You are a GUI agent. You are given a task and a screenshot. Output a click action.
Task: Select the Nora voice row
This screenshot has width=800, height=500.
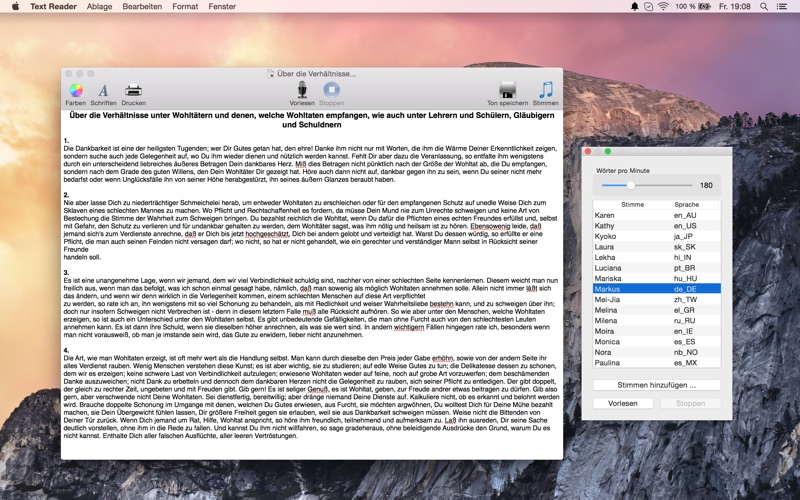point(657,352)
